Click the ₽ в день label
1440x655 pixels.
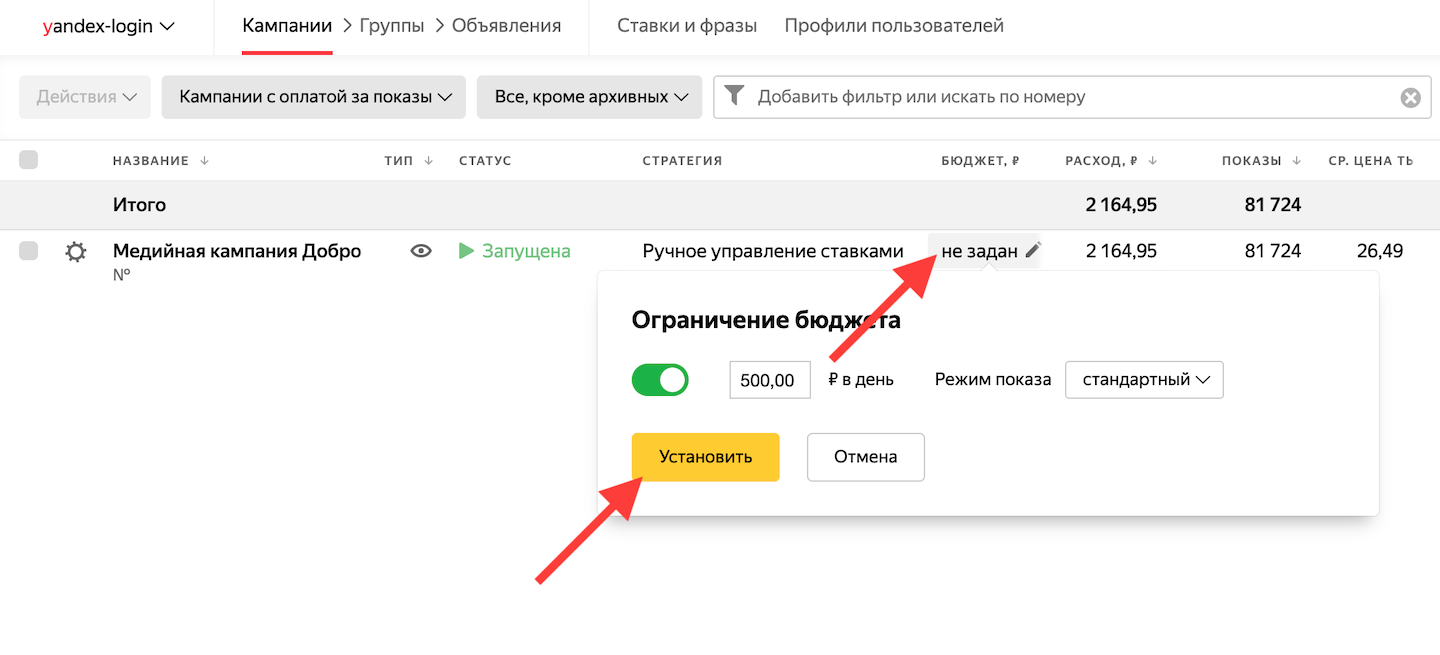pyautogui.click(x=861, y=380)
